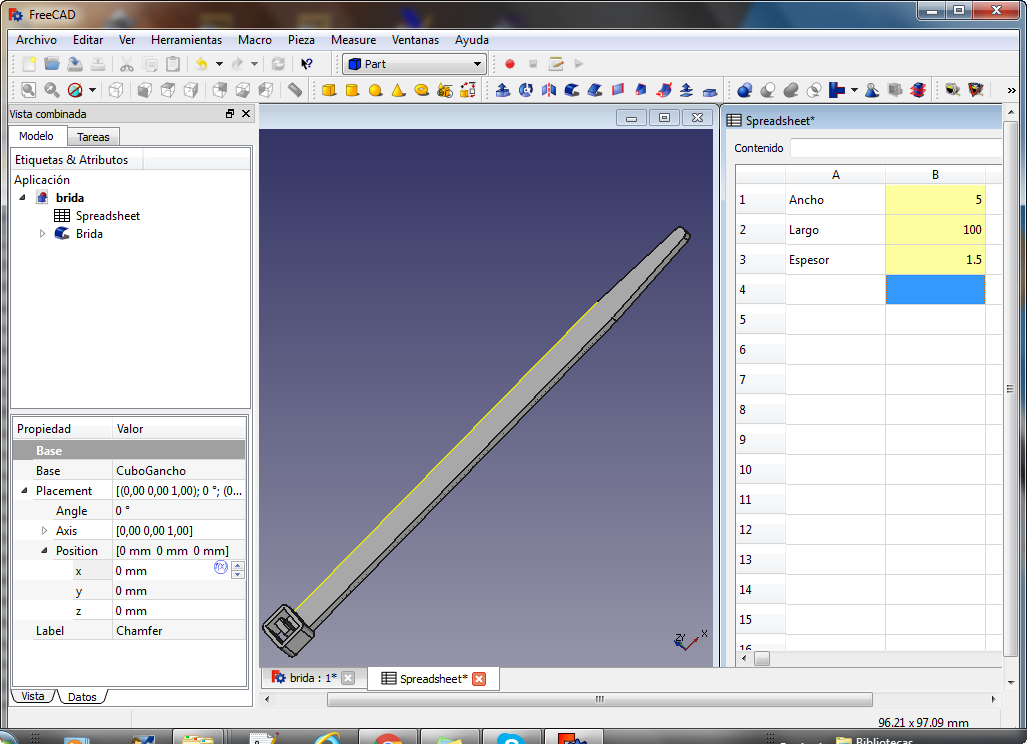The height and width of the screenshot is (744, 1027).
Task: Click the Contenido input field
Action: [x=895, y=148]
